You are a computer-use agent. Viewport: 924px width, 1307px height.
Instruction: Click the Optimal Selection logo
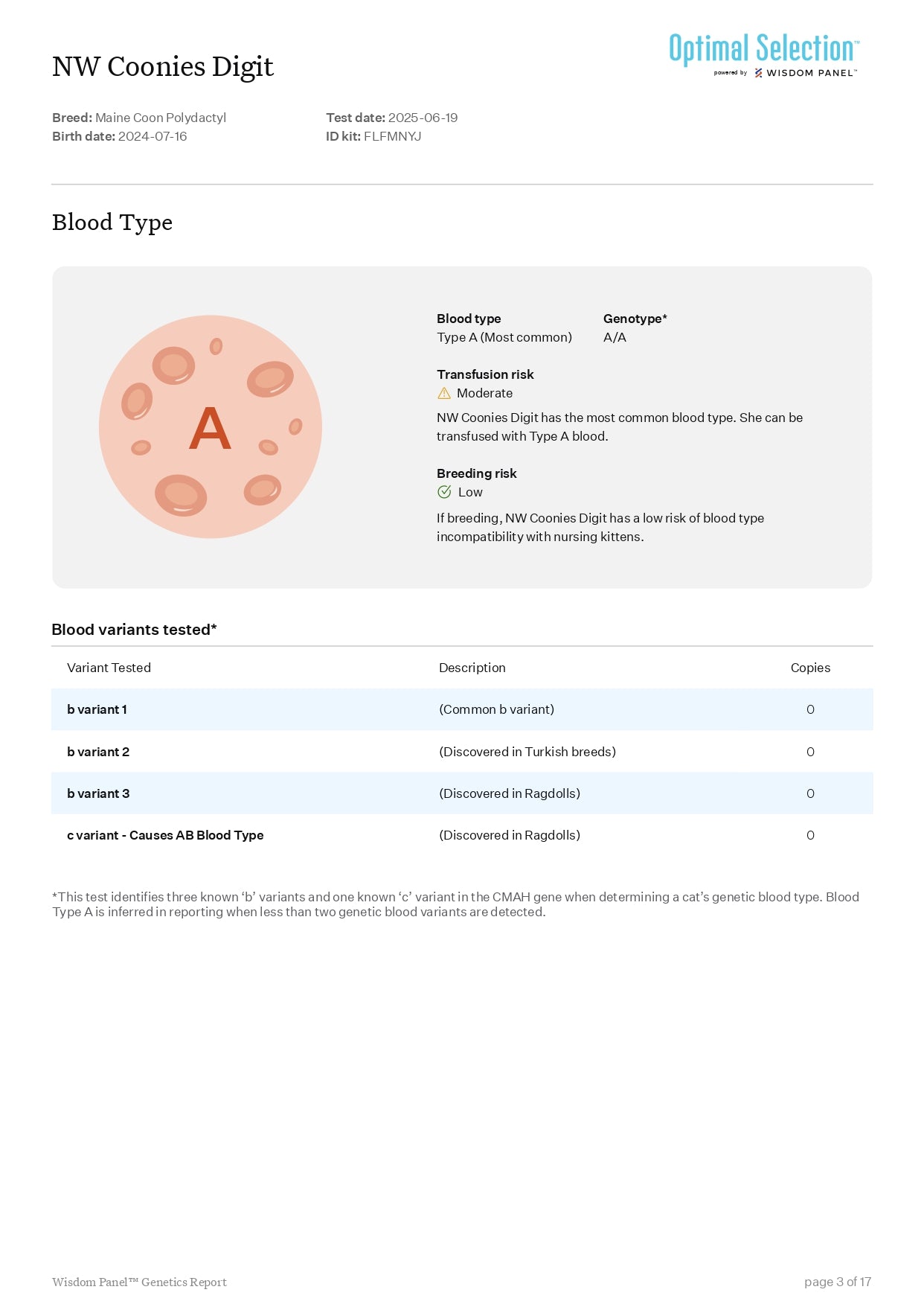click(x=763, y=48)
